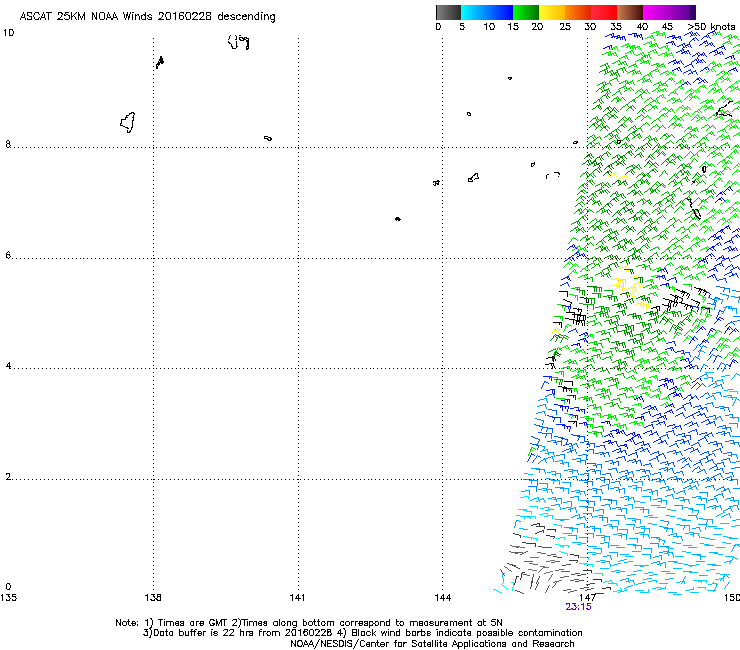Image resolution: width=740 pixels, height=650 pixels.
Task: Click the red 30-35 knots legend swatch
Action: pos(604,12)
